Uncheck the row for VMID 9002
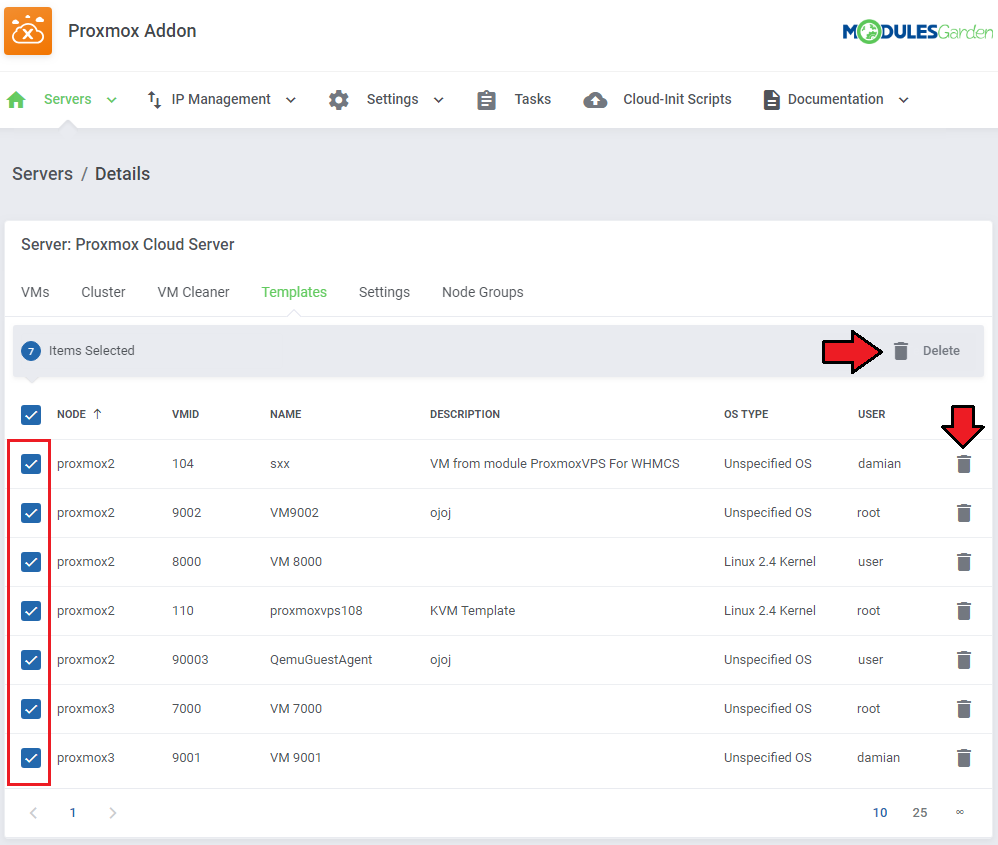The height and width of the screenshot is (845, 998). point(31,513)
